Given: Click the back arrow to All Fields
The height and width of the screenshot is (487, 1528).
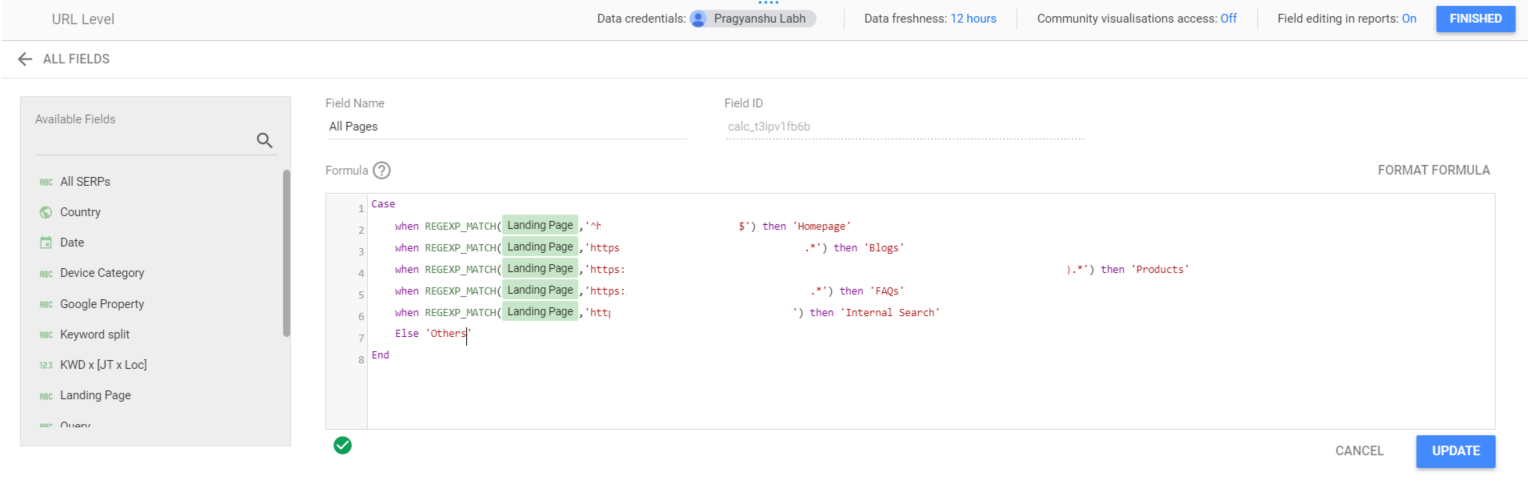Looking at the screenshot, I should pos(25,59).
